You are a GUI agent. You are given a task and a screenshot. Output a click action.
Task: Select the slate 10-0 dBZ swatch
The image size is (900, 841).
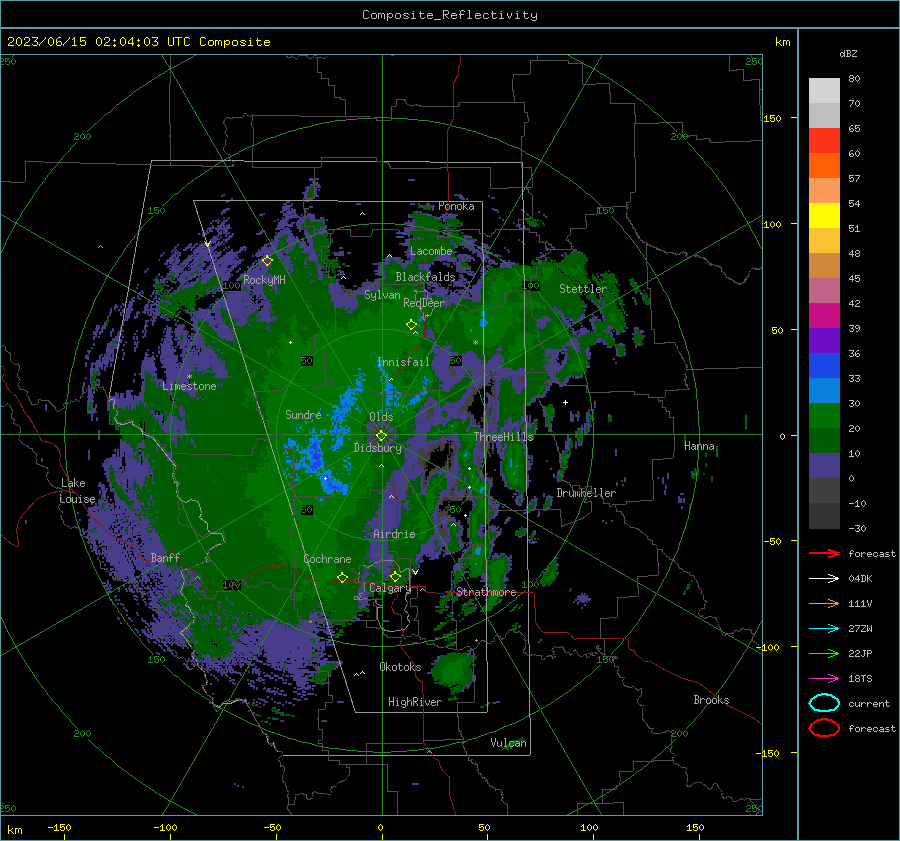coord(824,466)
